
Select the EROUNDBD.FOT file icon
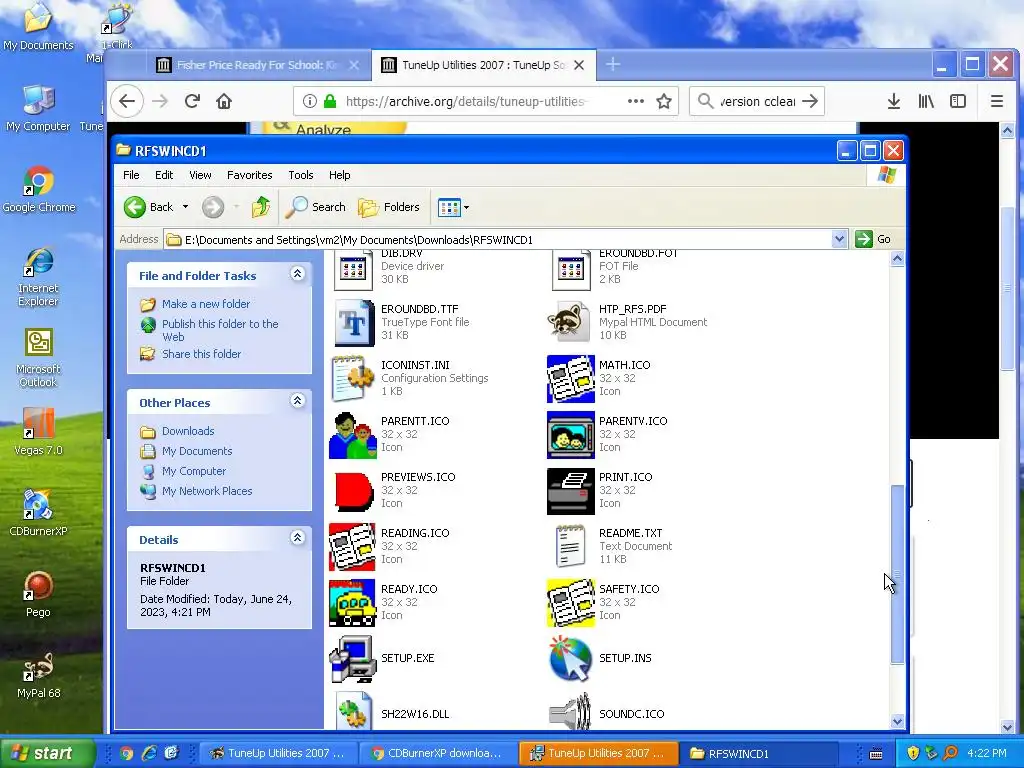tap(571, 270)
